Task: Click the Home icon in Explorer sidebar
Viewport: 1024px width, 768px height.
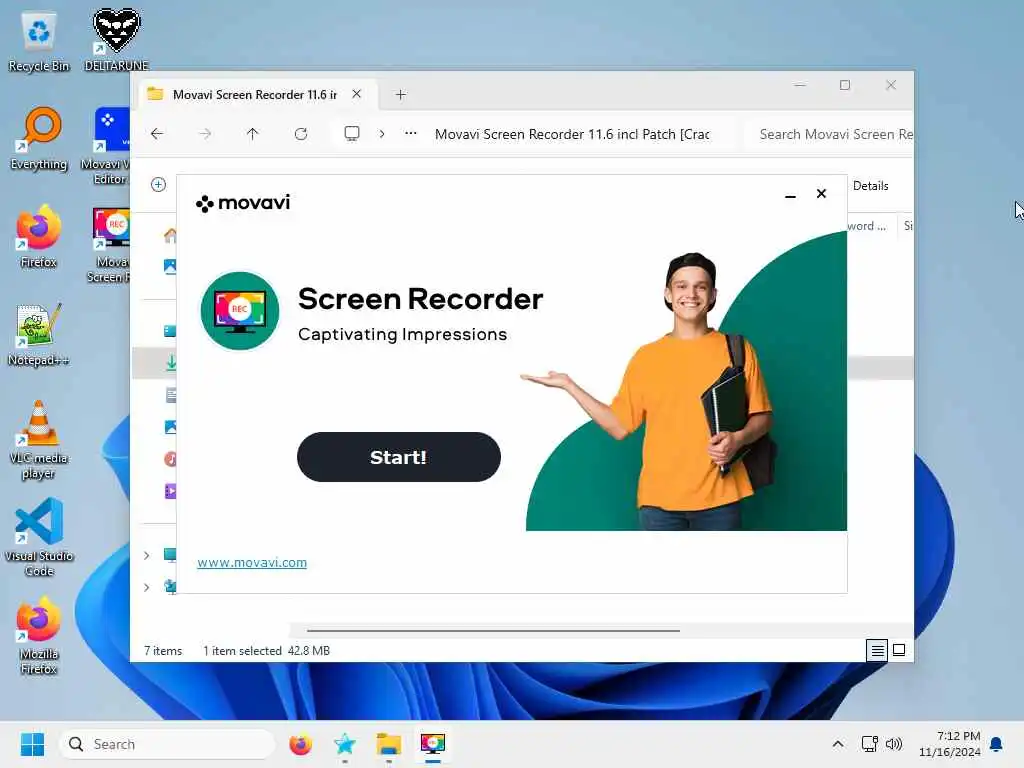Action: [170, 235]
